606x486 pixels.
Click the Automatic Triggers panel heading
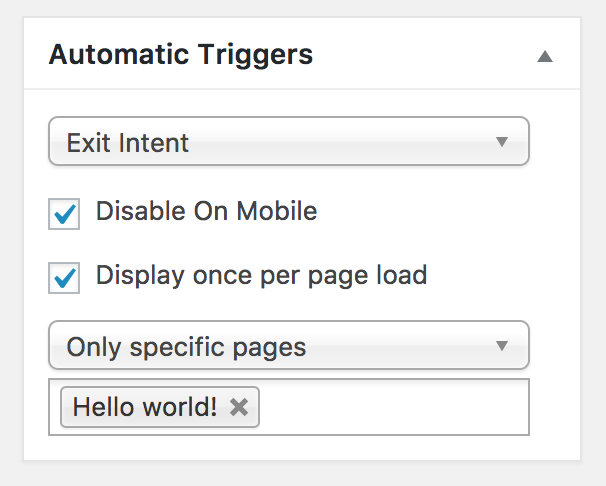click(181, 54)
